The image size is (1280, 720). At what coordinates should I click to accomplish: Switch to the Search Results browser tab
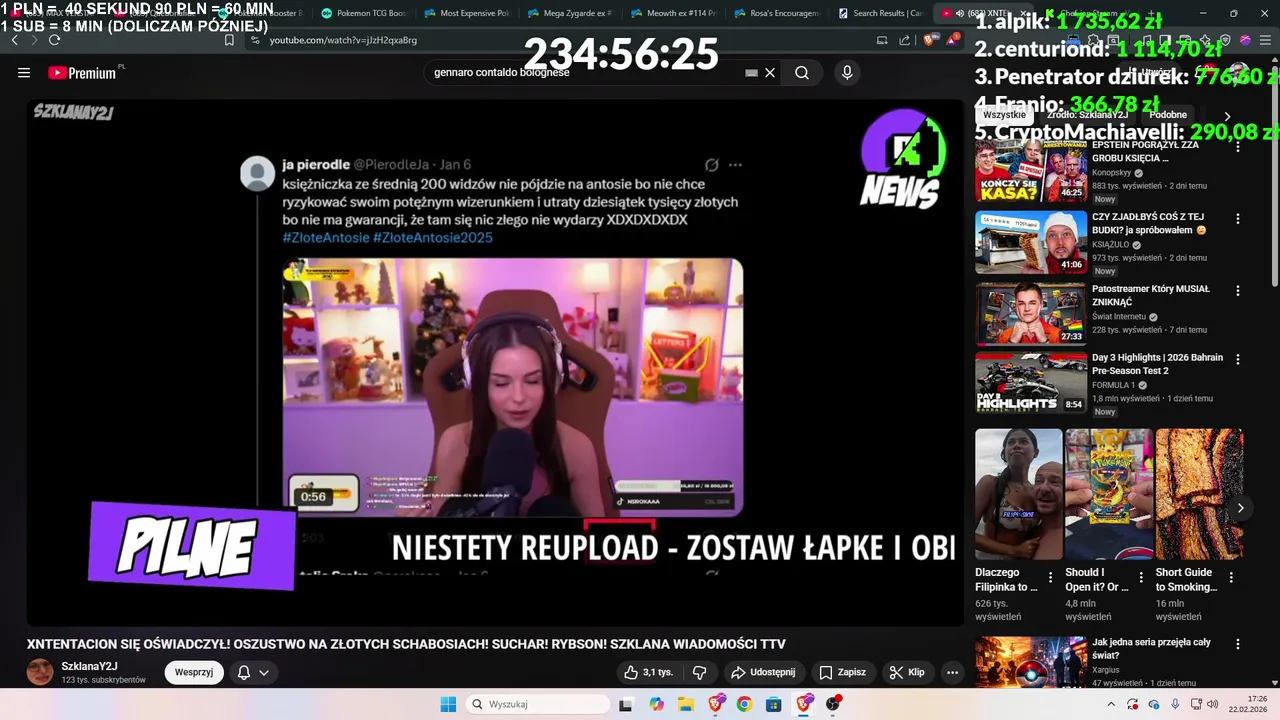881,13
